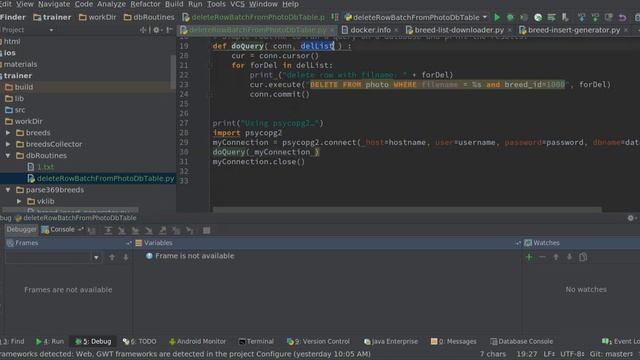Open the Terminal tool window
Viewport: 640px width, 360px height.
[256, 341]
